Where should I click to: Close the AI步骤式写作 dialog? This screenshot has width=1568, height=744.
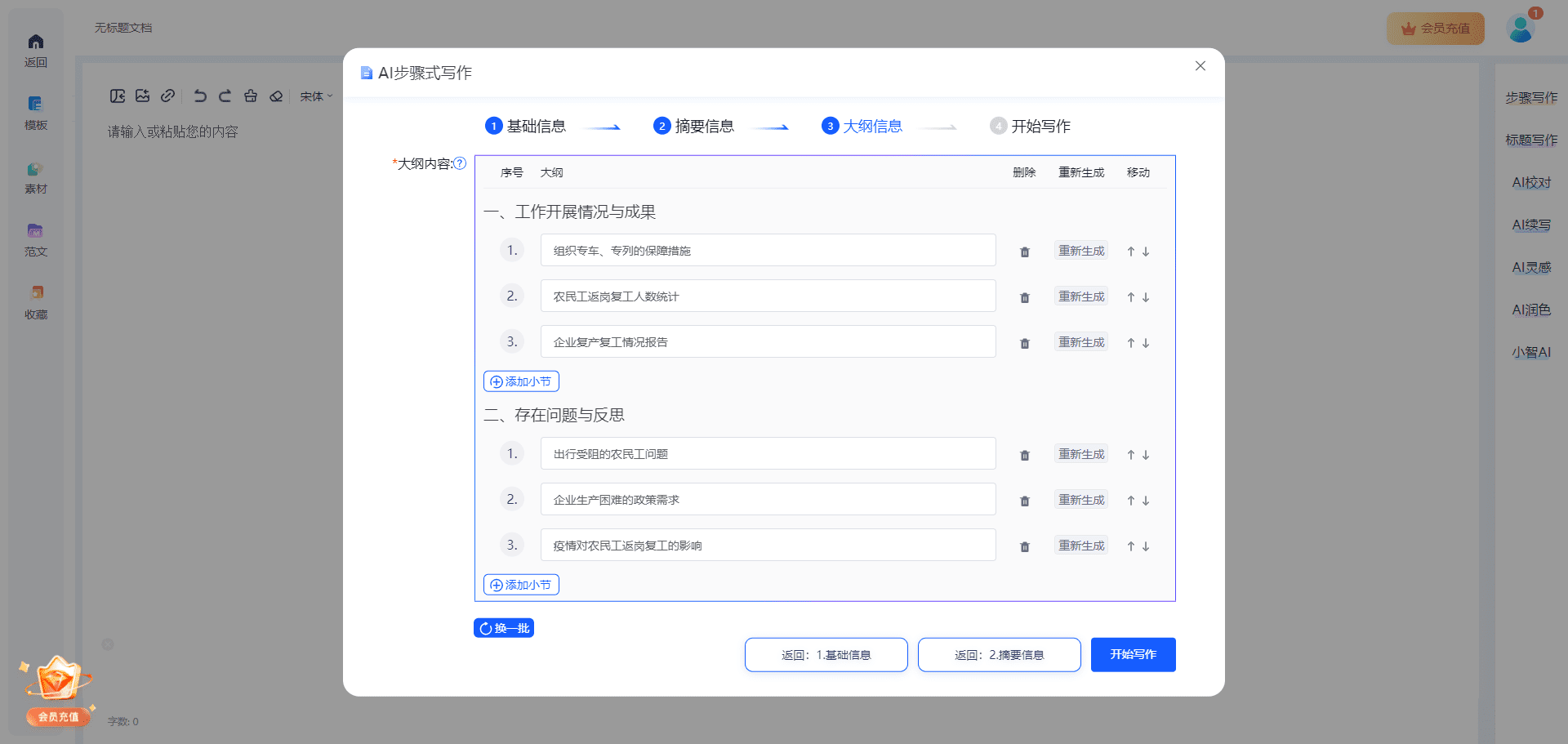tap(1200, 66)
